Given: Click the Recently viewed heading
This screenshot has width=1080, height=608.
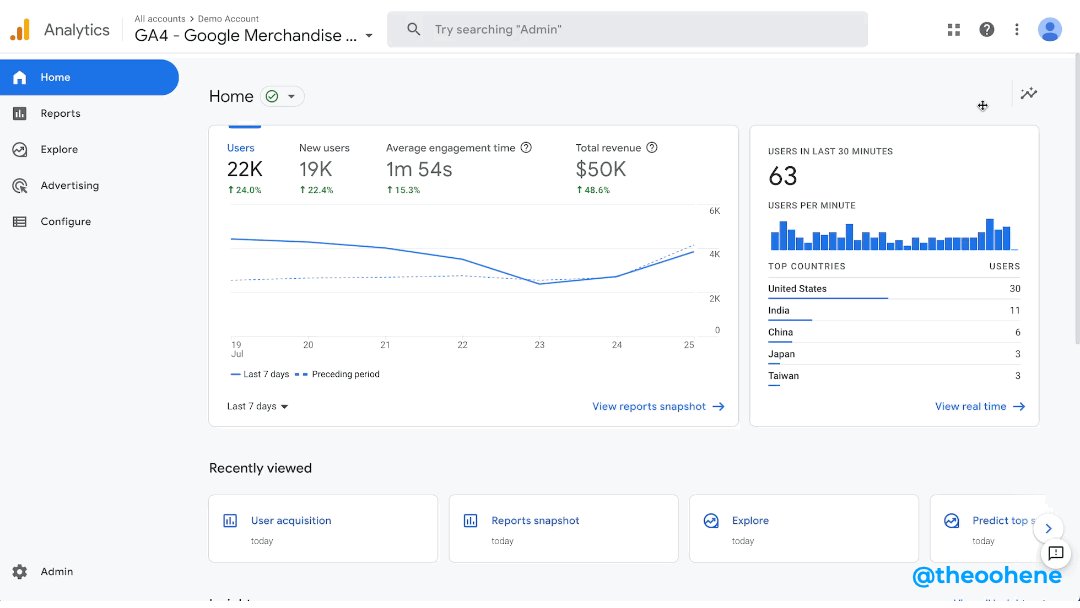Looking at the screenshot, I should pos(260,468).
